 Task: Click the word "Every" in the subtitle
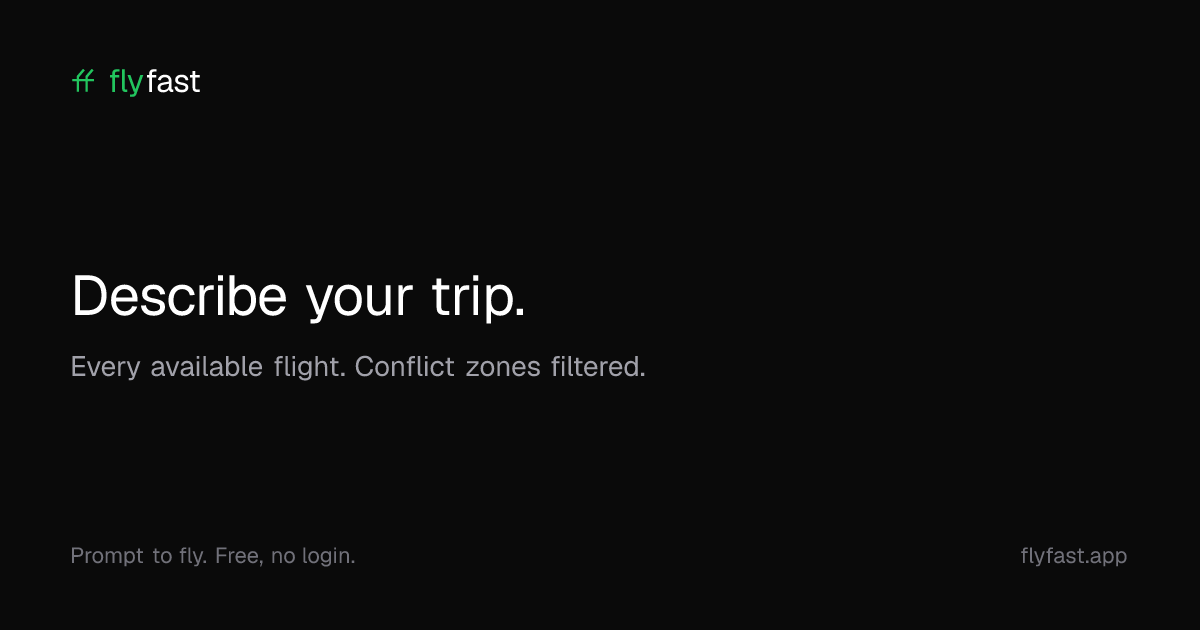click(x=105, y=368)
